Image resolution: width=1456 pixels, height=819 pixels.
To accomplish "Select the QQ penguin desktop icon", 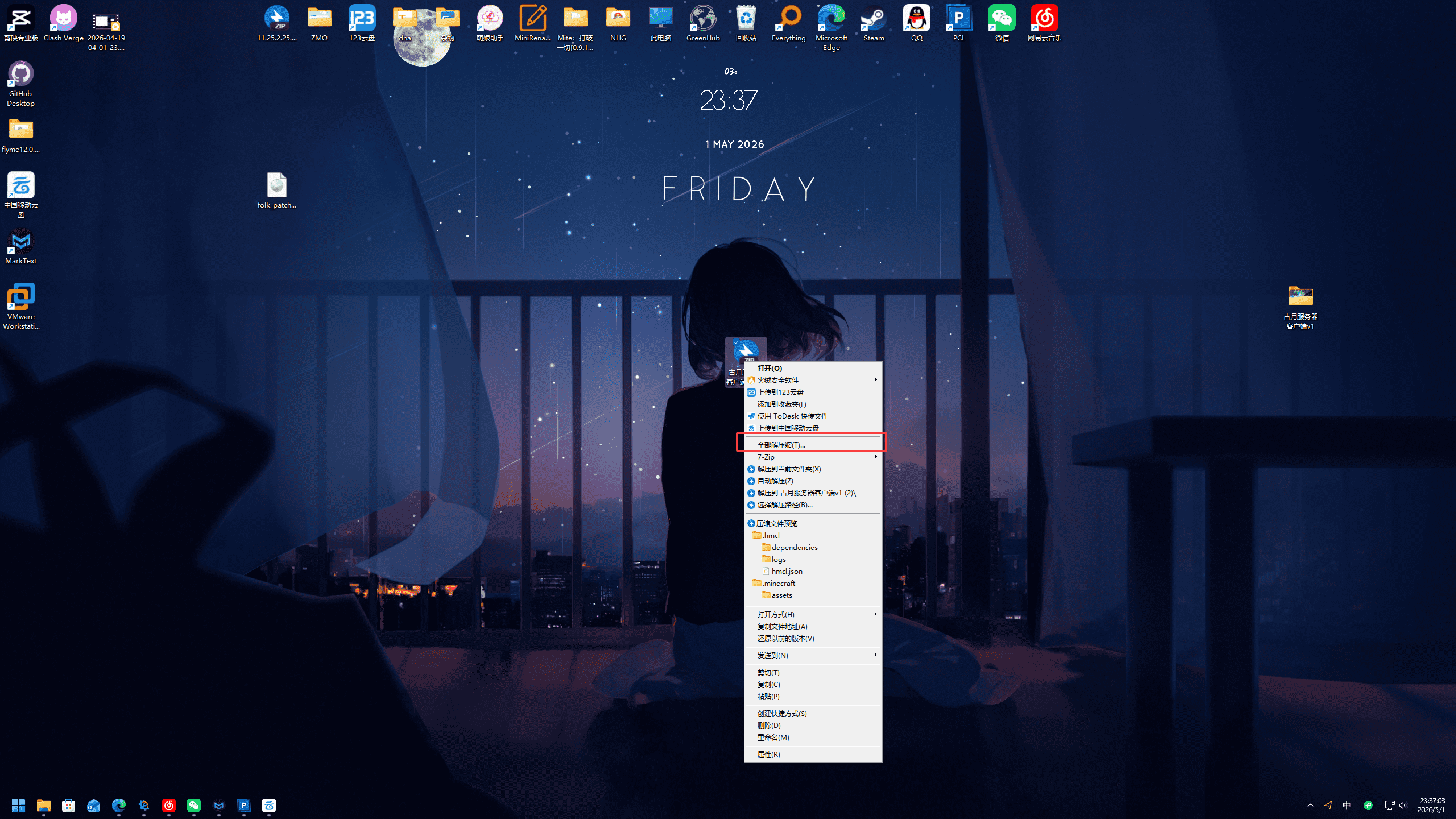I will point(917,23).
